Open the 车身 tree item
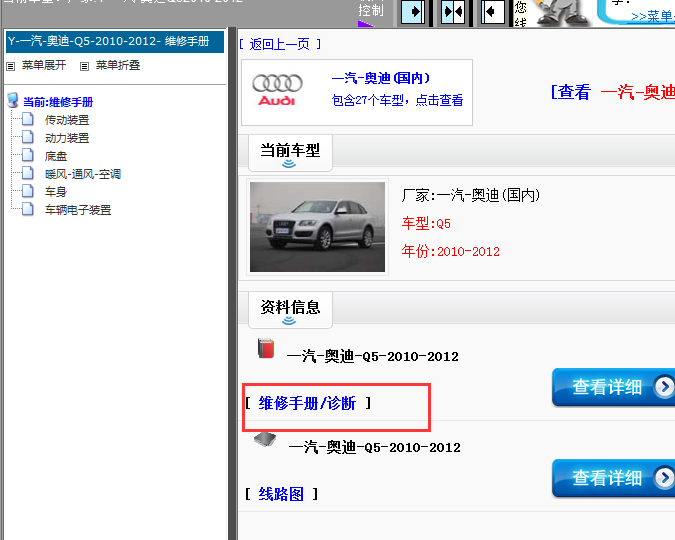This screenshot has width=675, height=540. (x=56, y=192)
